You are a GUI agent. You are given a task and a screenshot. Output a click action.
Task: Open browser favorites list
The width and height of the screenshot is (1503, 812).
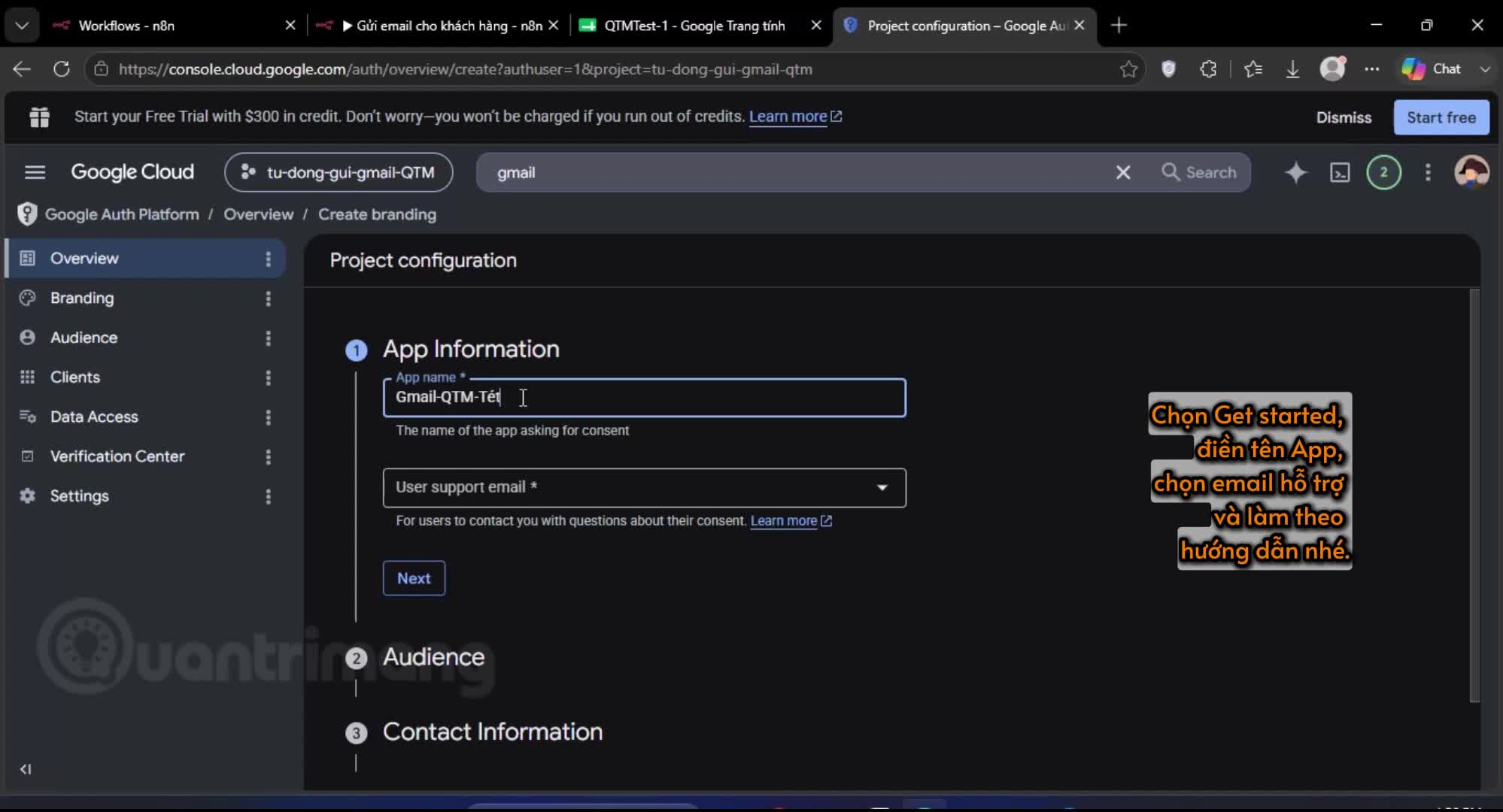coord(1252,69)
